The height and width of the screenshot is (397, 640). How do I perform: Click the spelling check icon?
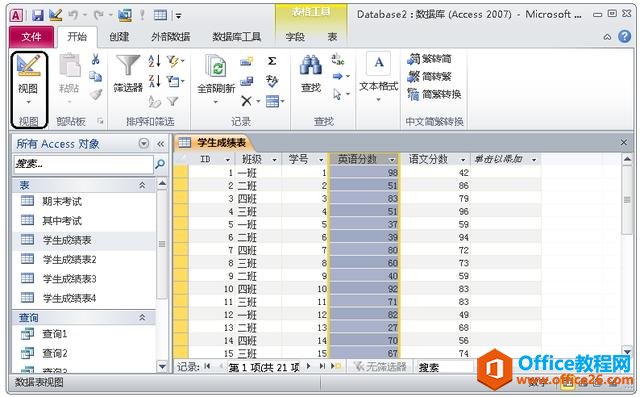coord(272,81)
